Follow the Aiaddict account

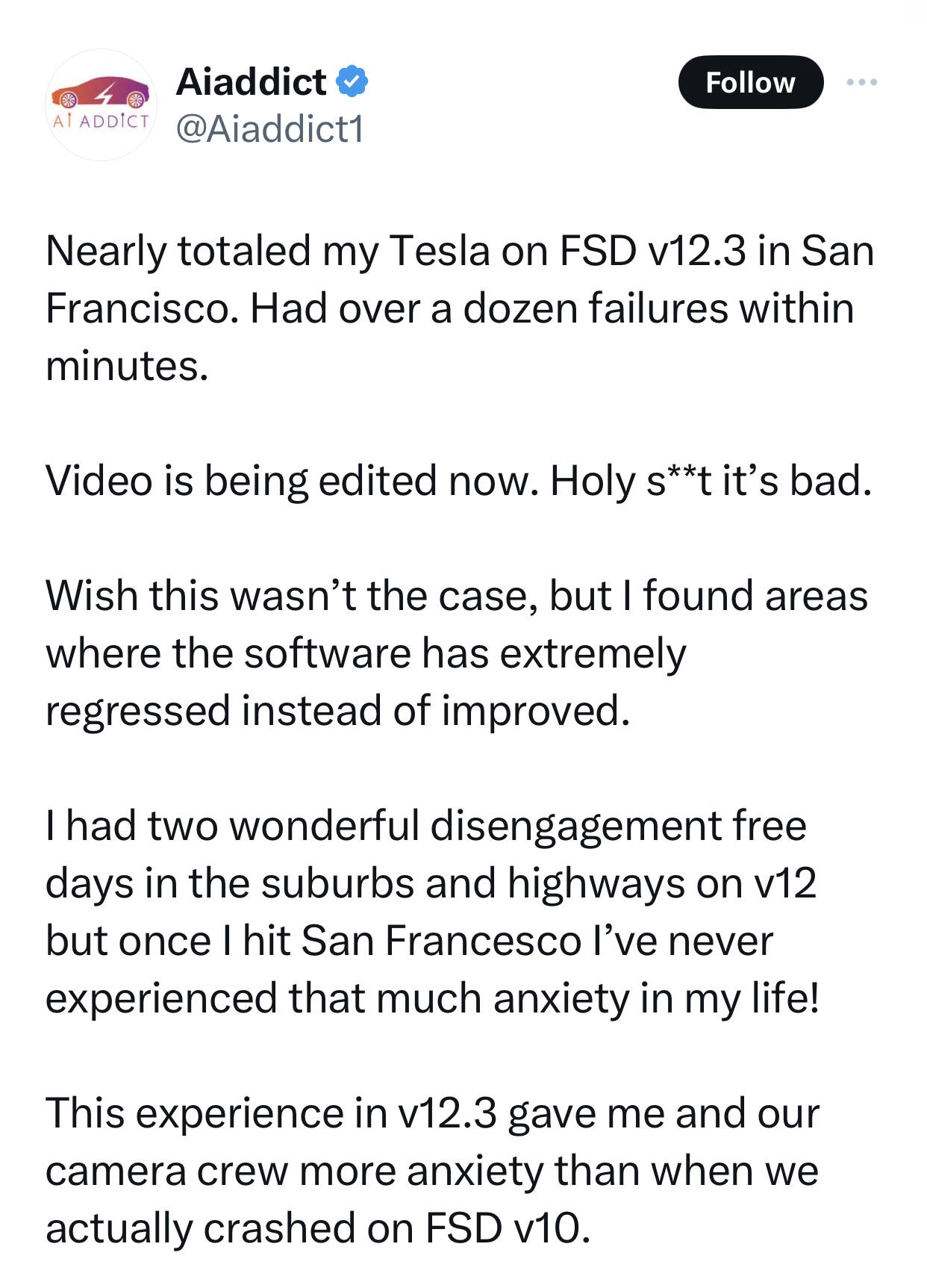[750, 82]
